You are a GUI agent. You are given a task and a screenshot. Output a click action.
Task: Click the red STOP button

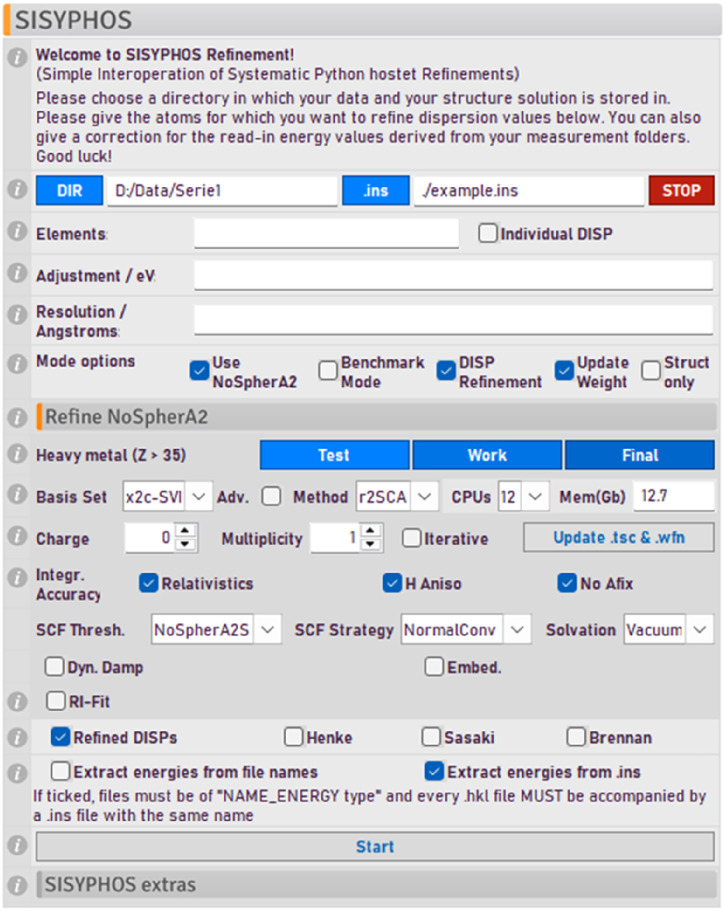tap(682, 190)
